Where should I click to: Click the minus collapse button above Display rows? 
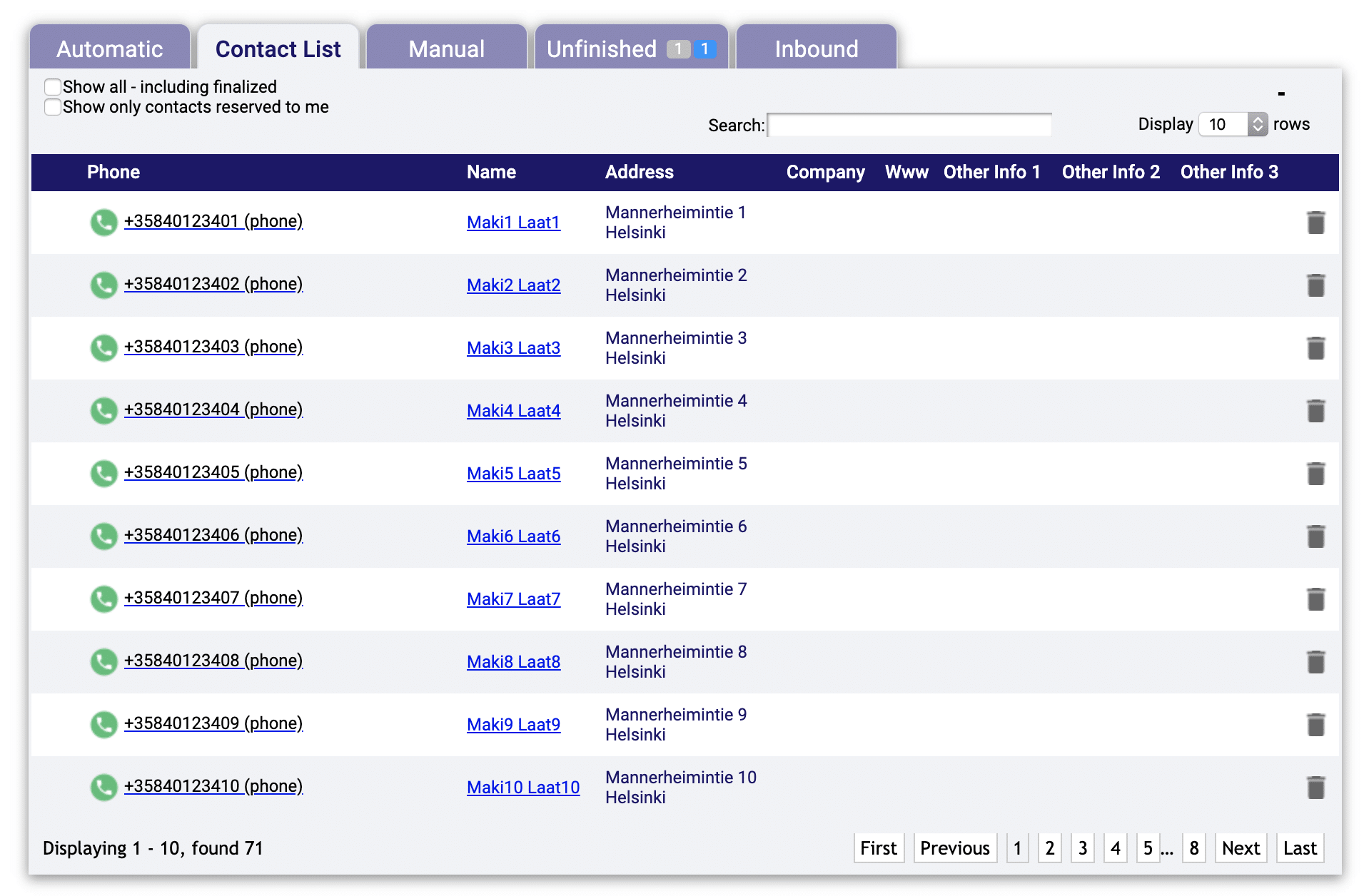pyautogui.click(x=1281, y=93)
